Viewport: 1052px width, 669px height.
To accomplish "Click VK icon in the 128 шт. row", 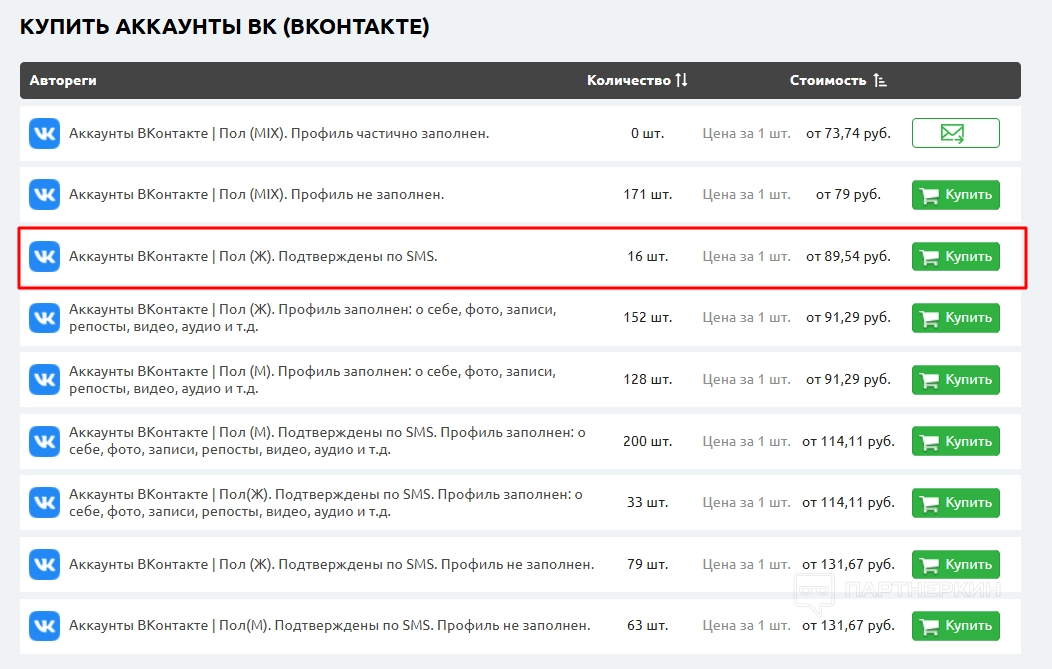I will coord(44,379).
